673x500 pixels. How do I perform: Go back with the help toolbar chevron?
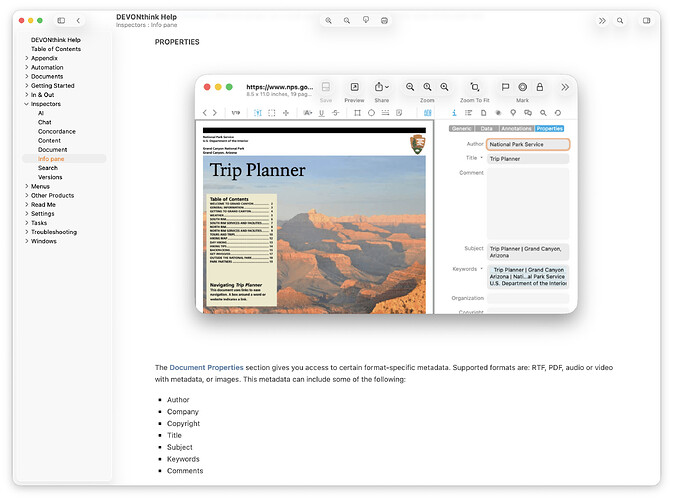tap(78, 20)
